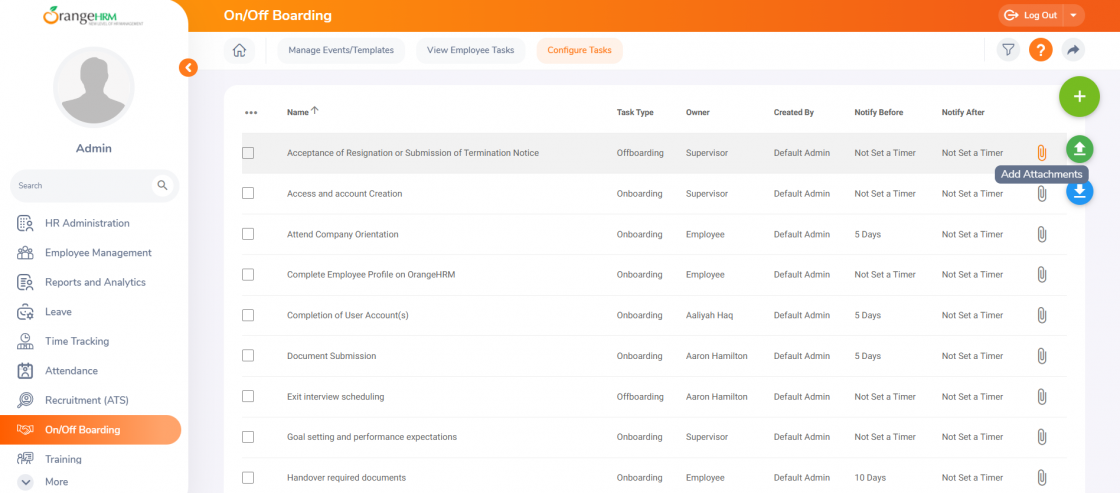Switch to Manage Events/Templates tab
This screenshot has height=493, width=1120.
point(341,51)
